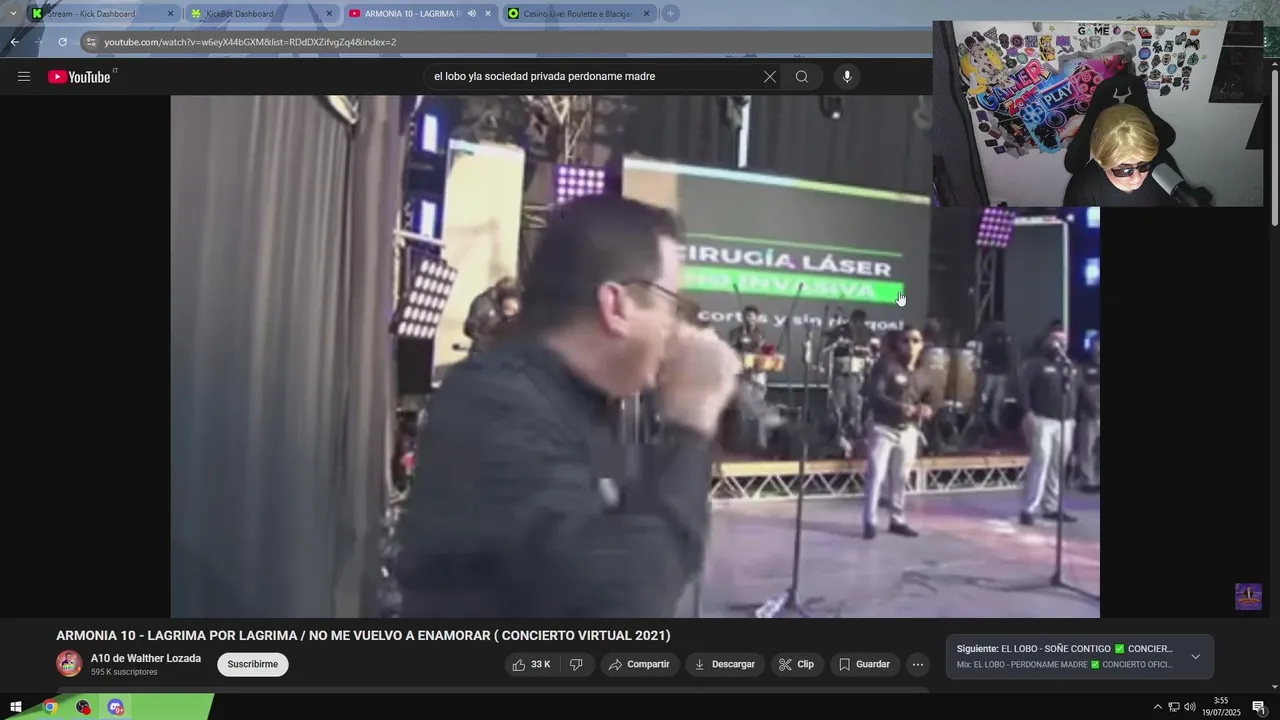Clear the search box text

click(x=770, y=77)
